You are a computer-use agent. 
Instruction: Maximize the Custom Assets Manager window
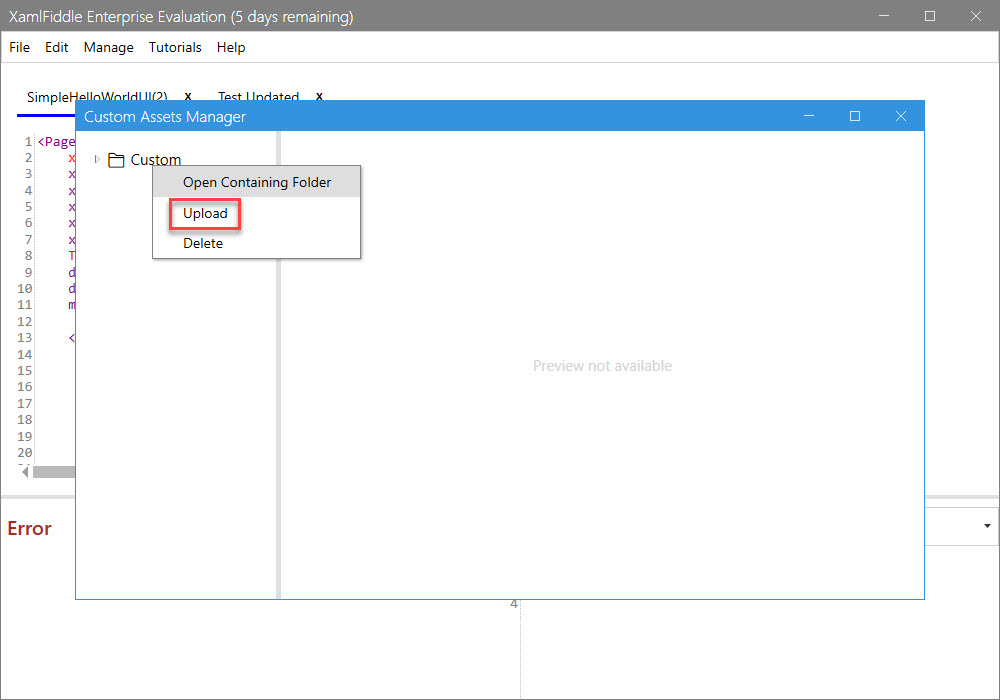click(855, 116)
